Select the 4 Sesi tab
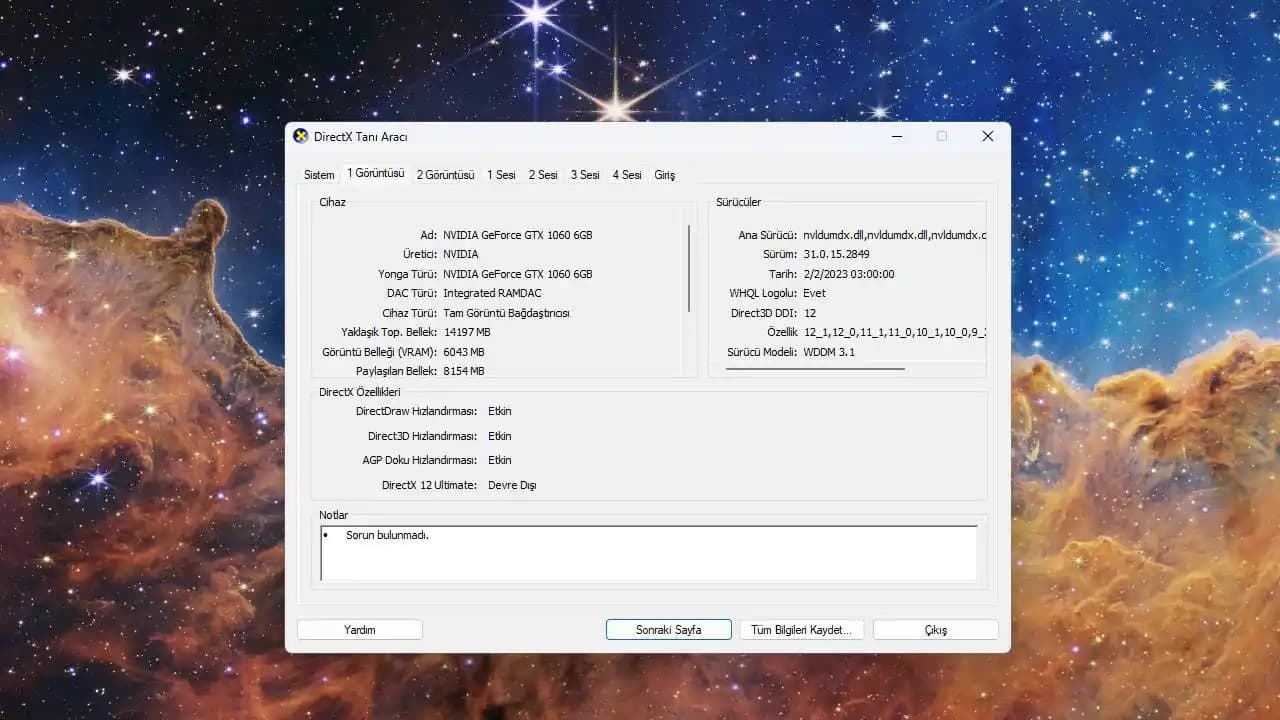 [x=627, y=175]
